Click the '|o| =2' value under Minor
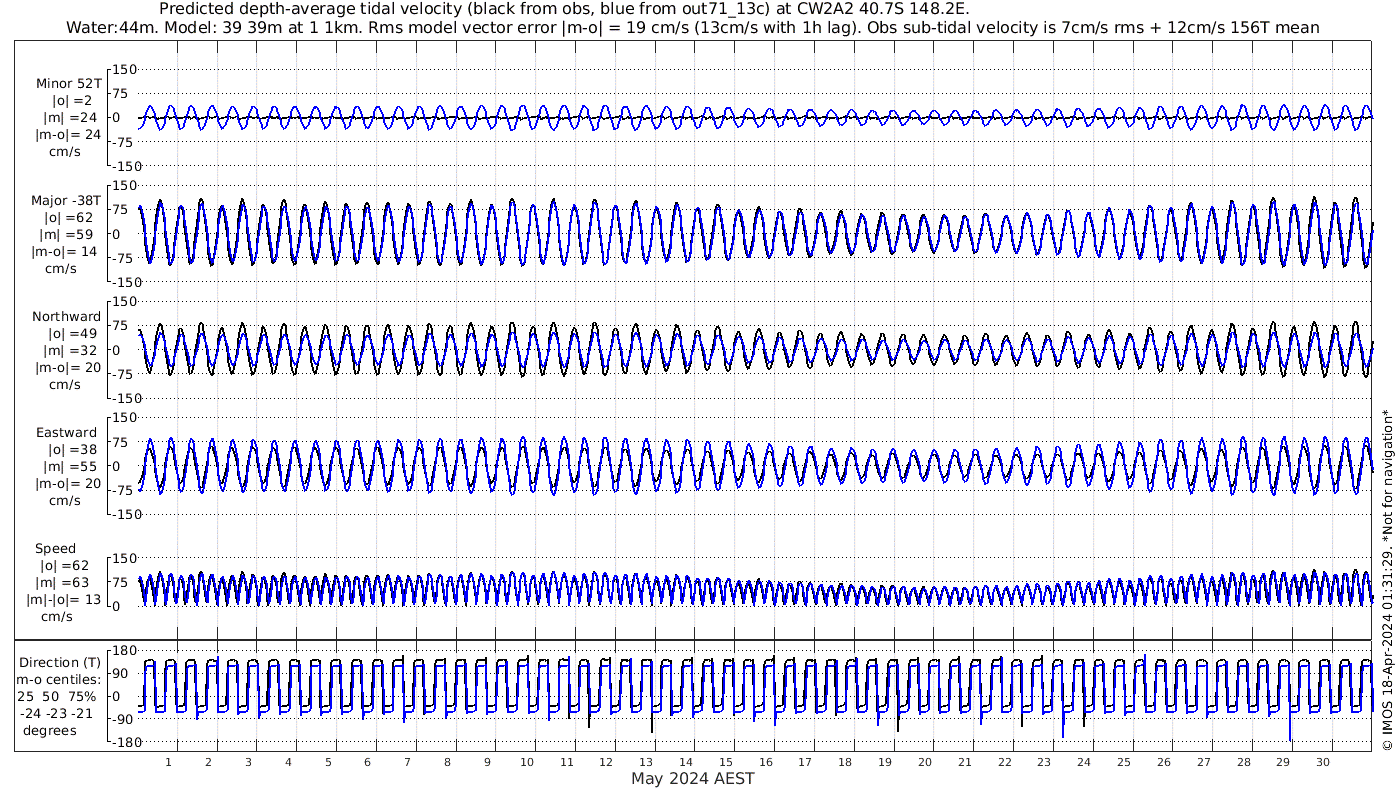1400x800 pixels. pyautogui.click(x=71, y=101)
